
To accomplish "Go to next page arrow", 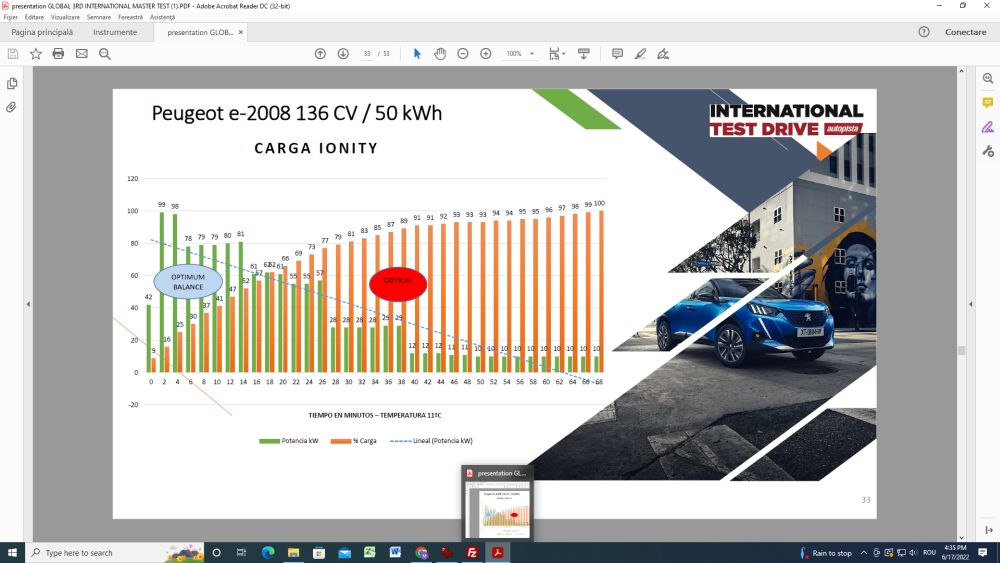I will coord(343,54).
